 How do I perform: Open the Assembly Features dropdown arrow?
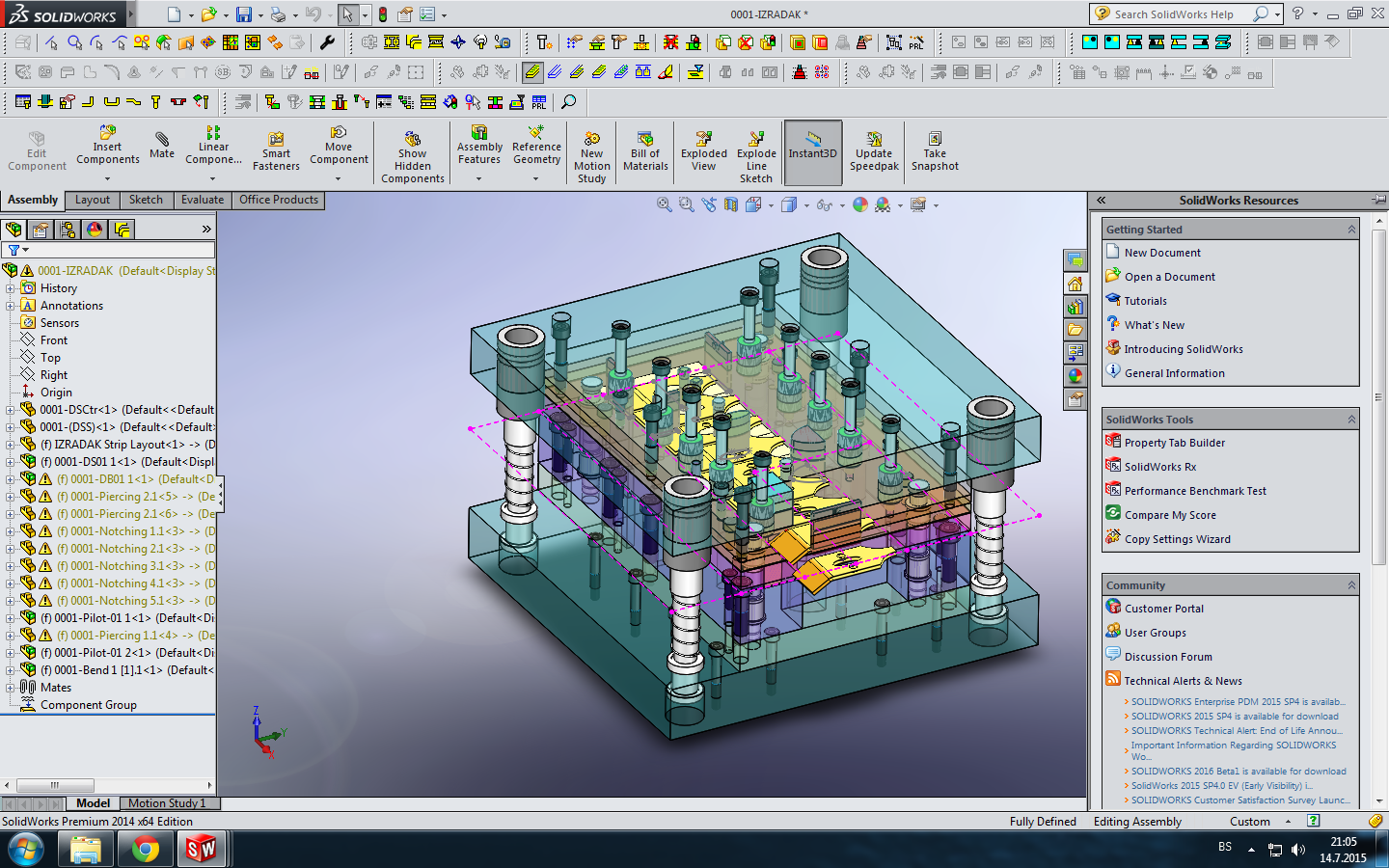pos(478,178)
